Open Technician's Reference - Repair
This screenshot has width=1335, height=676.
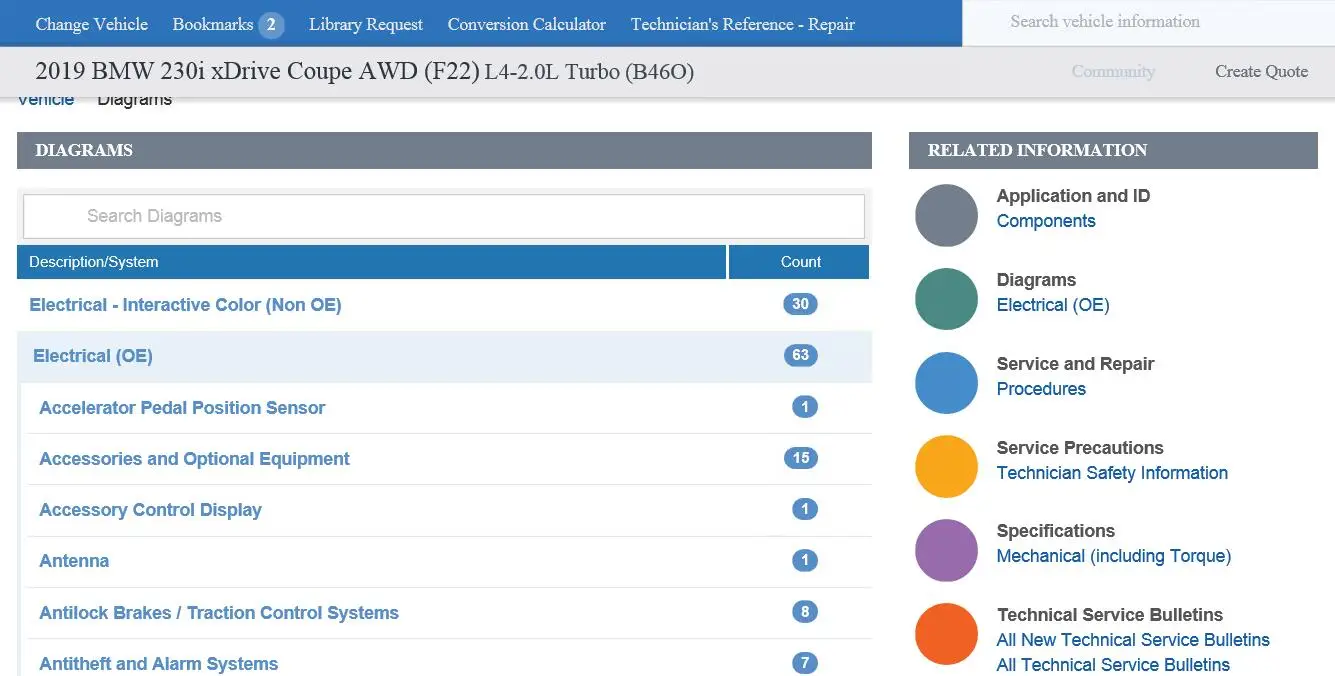coord(743,24)
